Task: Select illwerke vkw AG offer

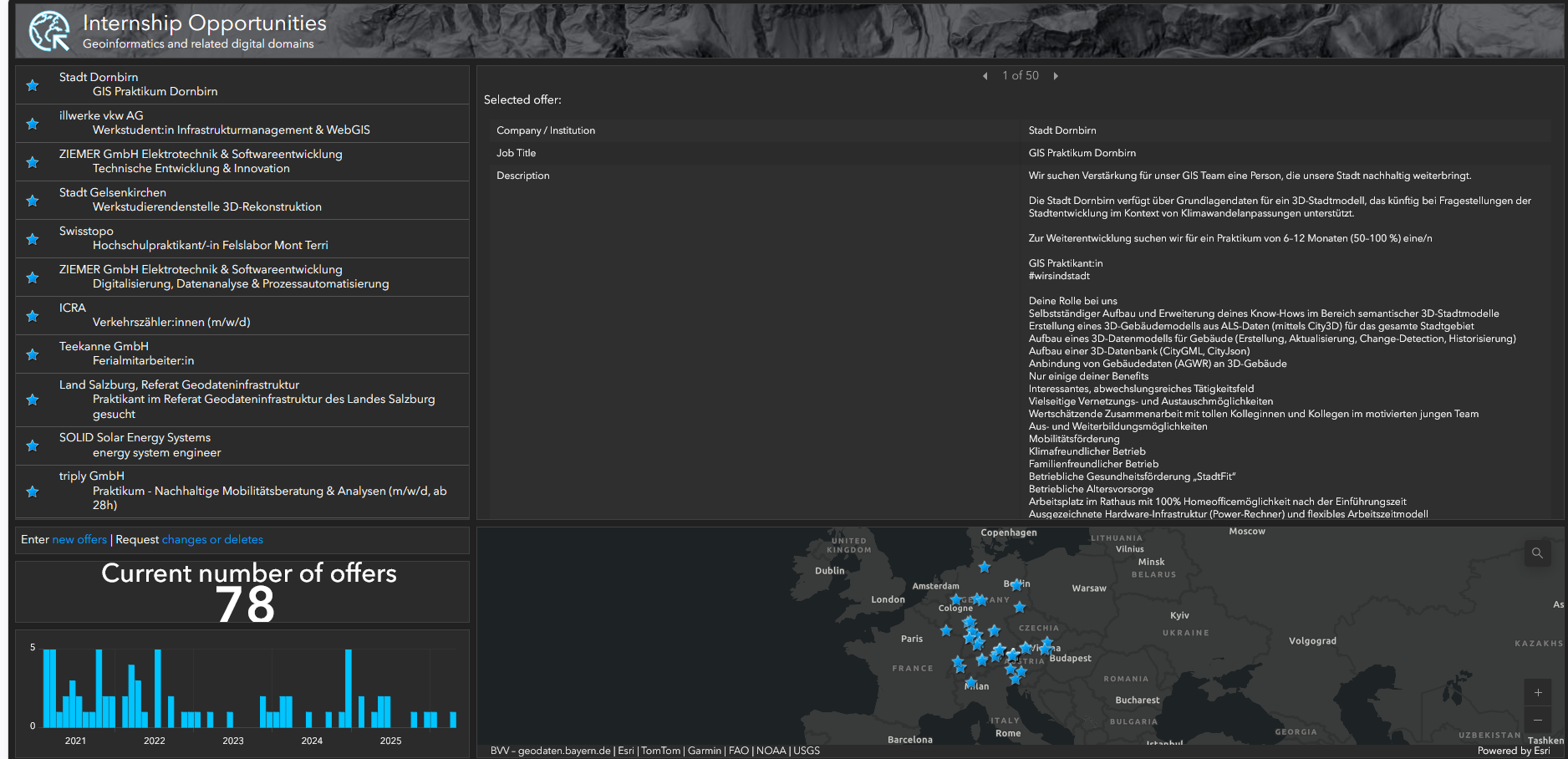Action: (242, 123)
